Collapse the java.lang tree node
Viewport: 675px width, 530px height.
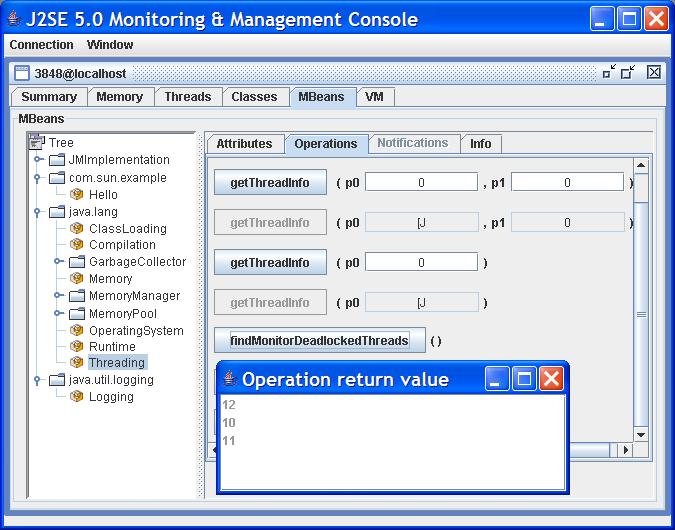[38, 211]
